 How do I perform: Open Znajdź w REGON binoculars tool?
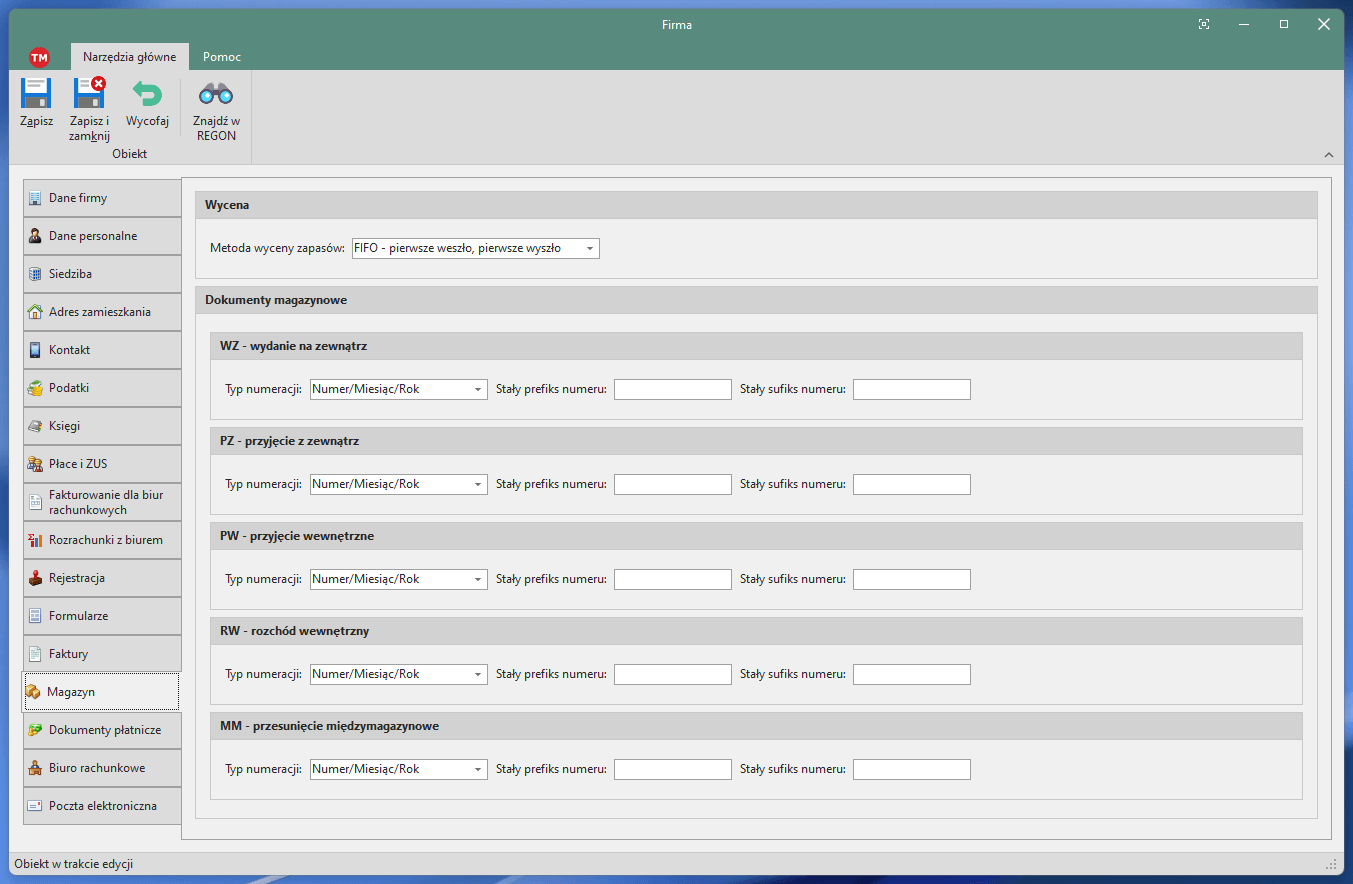(215, 95)
